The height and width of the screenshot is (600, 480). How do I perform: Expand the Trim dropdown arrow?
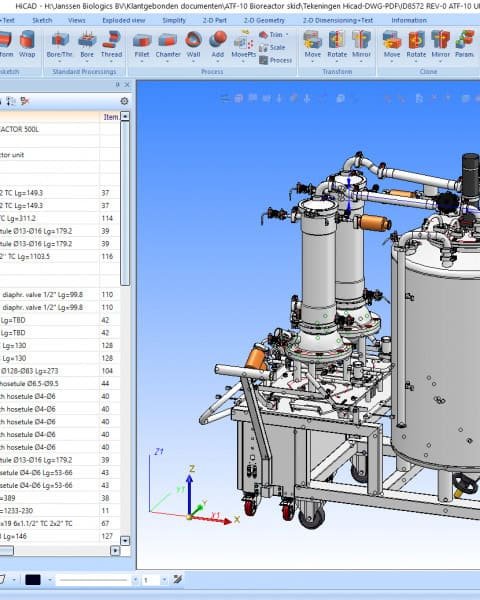[287, 35]
